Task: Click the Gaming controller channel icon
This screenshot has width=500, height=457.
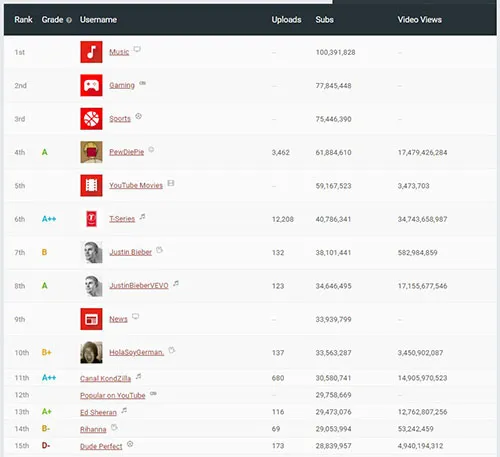Action: (91, 85)
